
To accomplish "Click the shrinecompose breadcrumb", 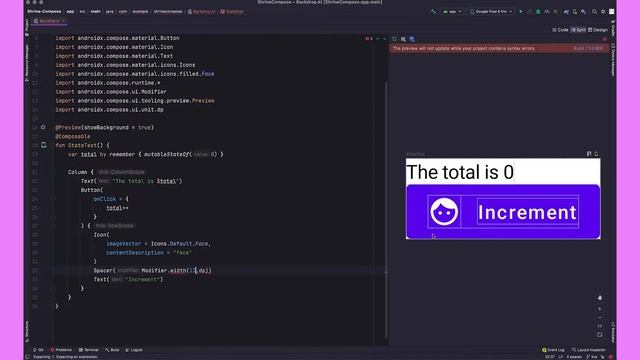I will click(x=168, y=11).
